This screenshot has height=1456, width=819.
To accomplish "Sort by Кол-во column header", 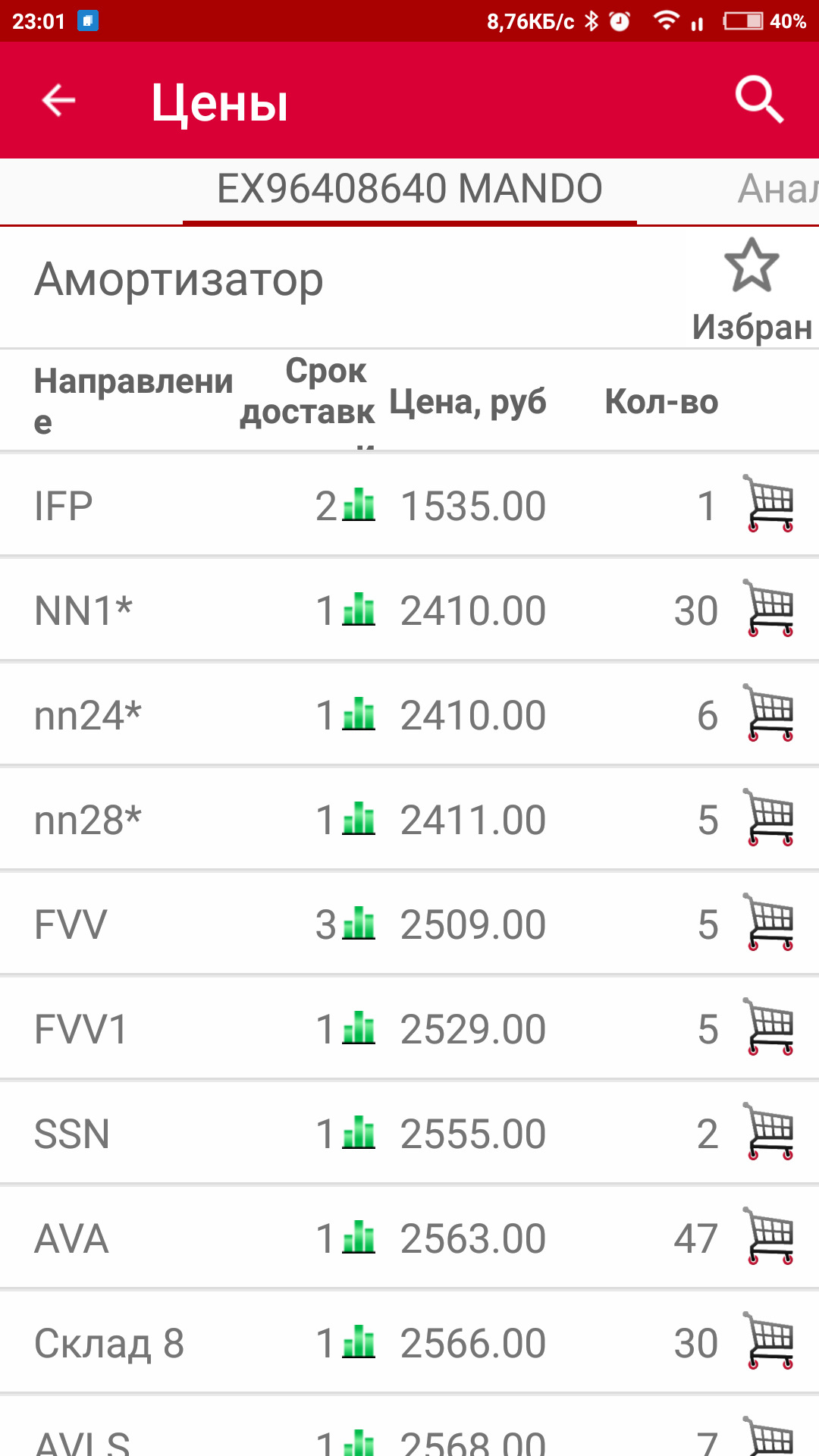I will coord(661,402).
